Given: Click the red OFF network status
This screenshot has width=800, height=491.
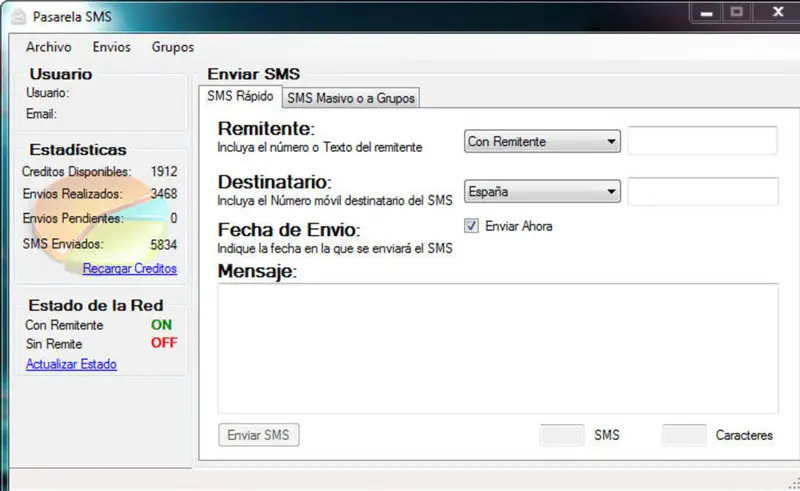Looking at the screenshot, I should click(164, 343).
